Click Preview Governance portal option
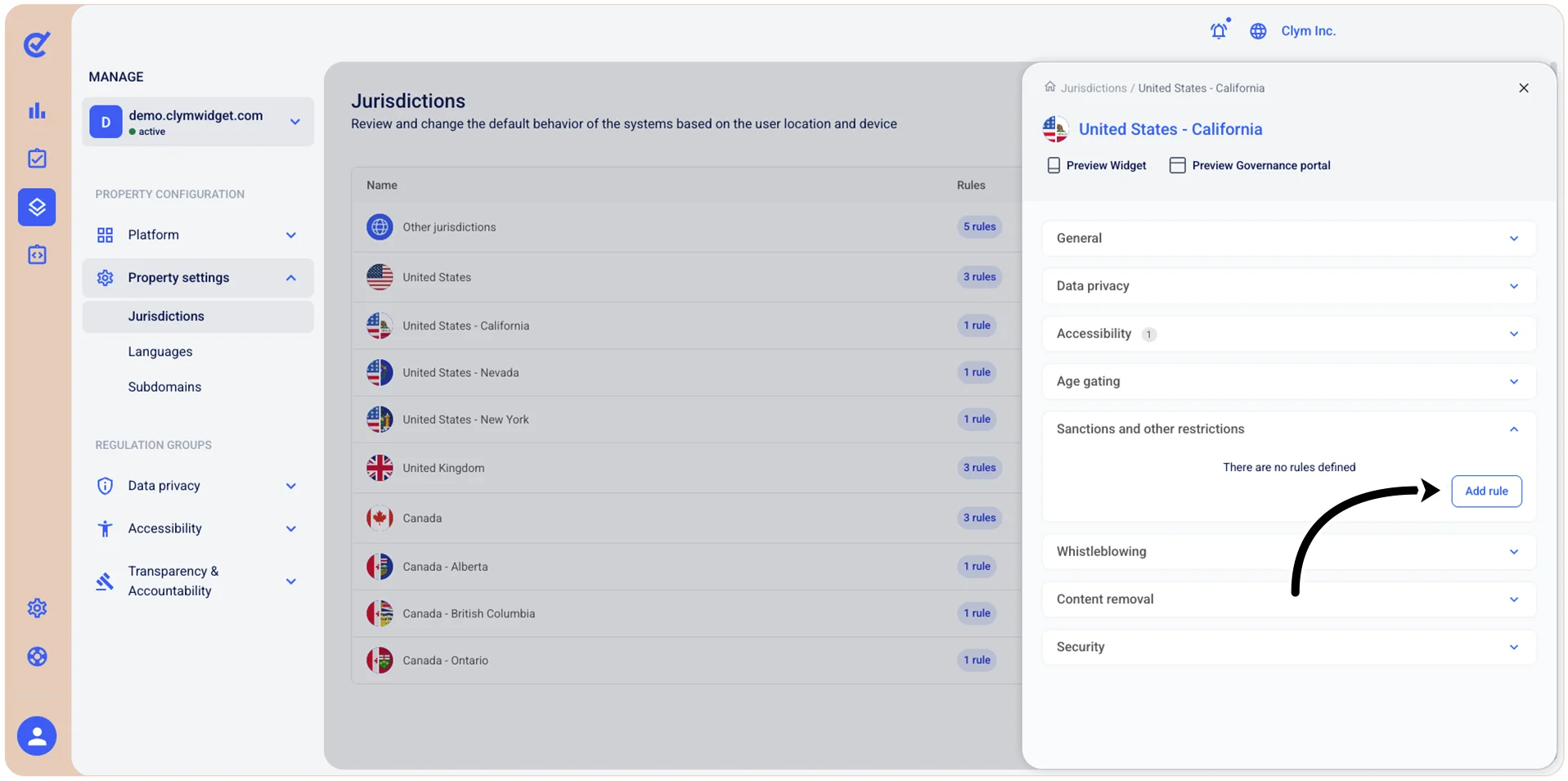The image size is (1568, 781). click(1250, 165)
